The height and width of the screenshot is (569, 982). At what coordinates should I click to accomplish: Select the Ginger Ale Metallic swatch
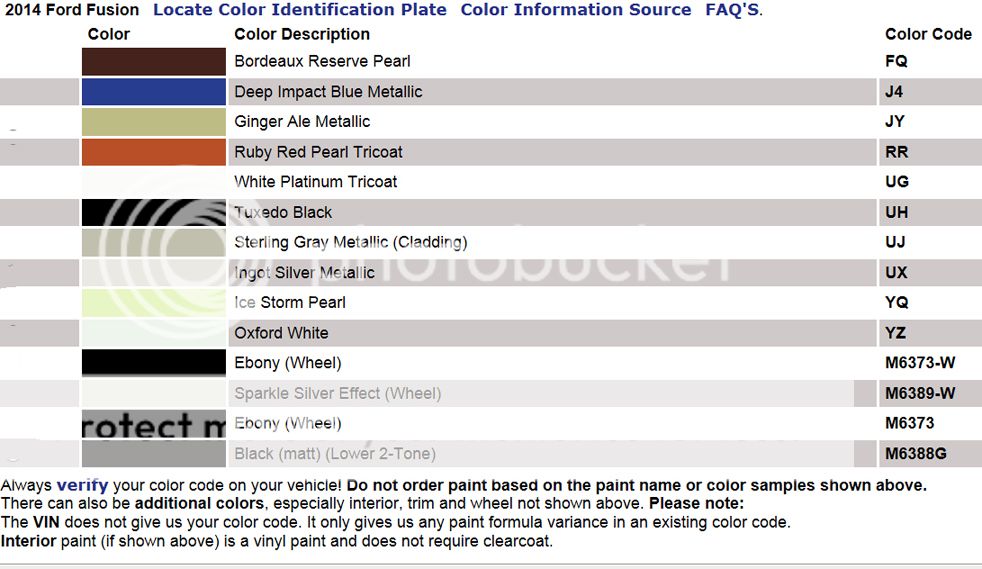click(153, 121)
